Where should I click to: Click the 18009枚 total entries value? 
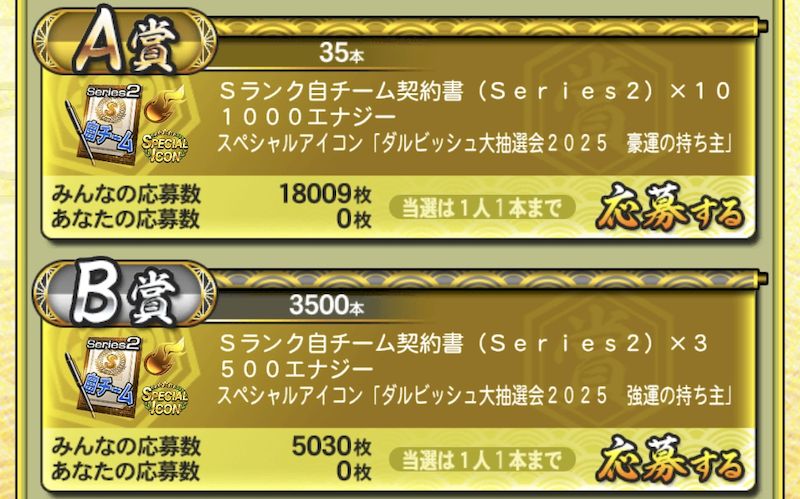point(325,194)
